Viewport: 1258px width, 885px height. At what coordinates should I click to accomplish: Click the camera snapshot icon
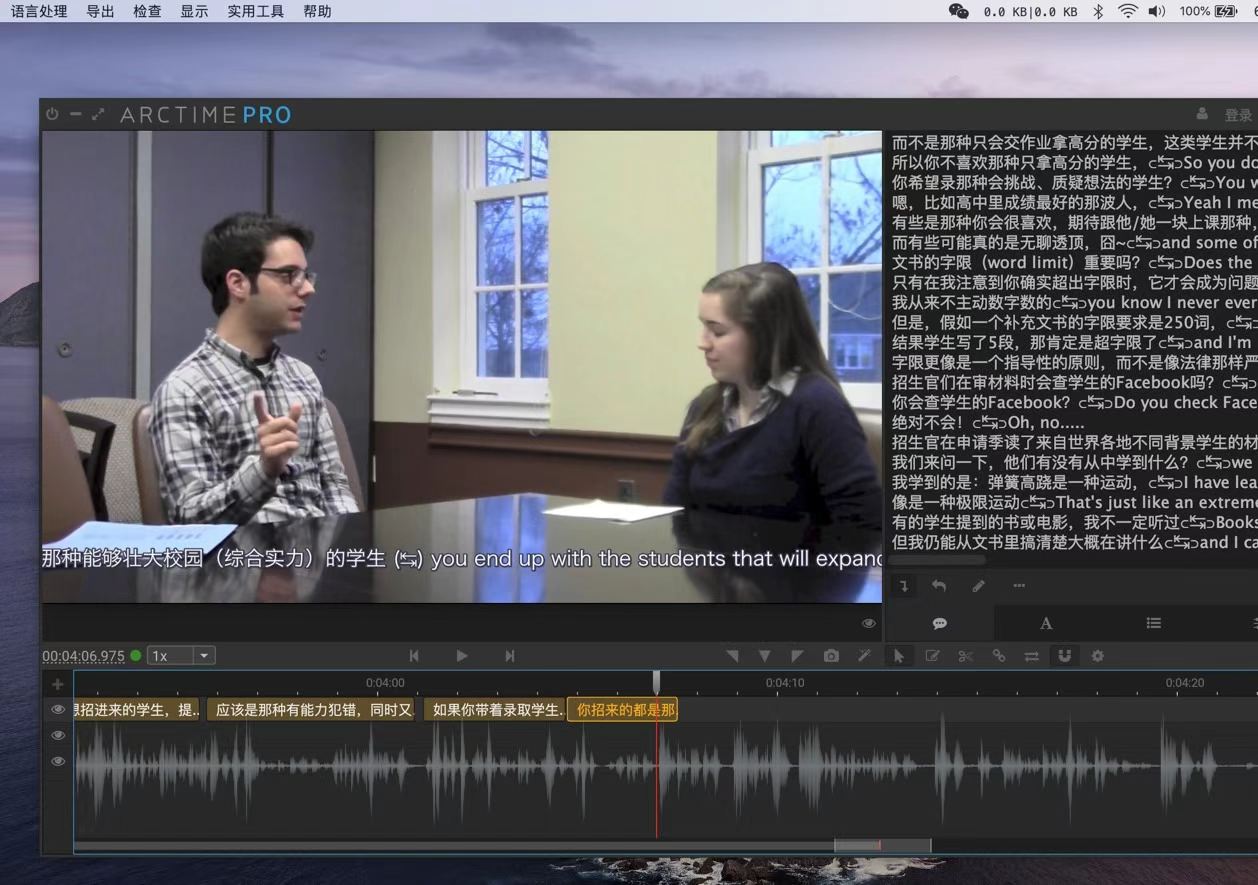[x=831, y=656]
